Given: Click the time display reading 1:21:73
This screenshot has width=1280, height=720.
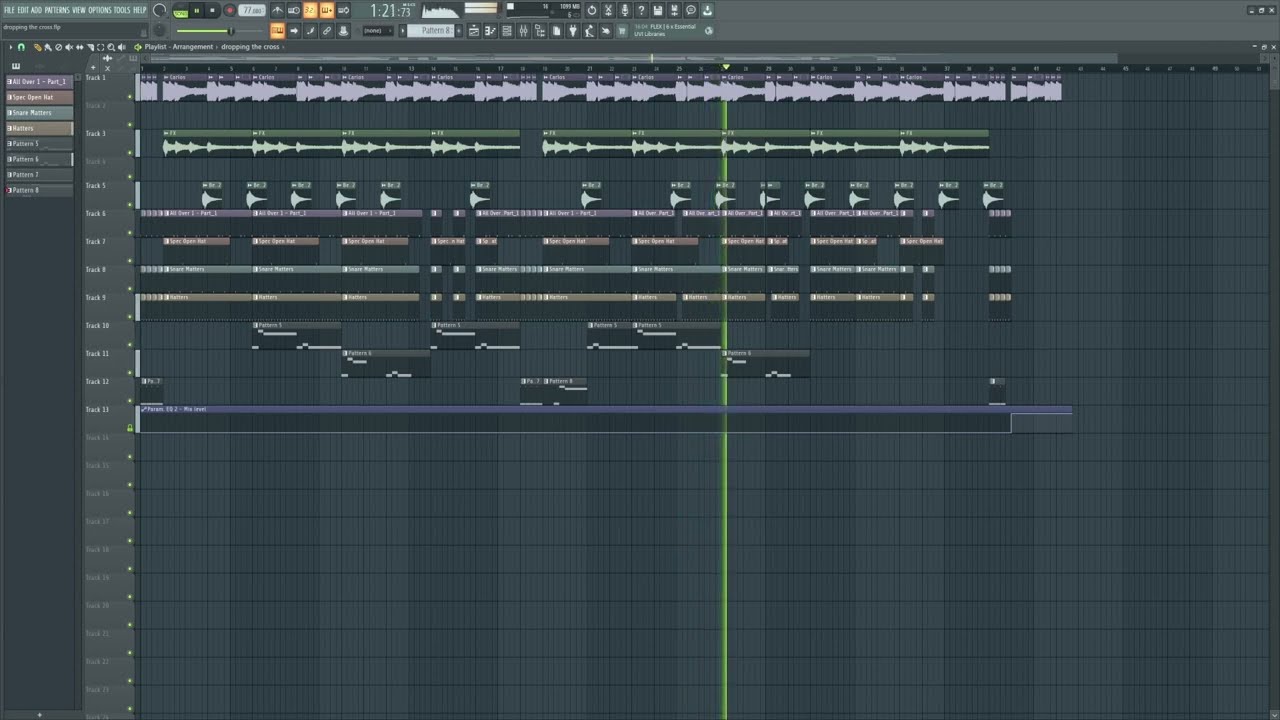Looking at the screenshot, I should tap(391, 11).
